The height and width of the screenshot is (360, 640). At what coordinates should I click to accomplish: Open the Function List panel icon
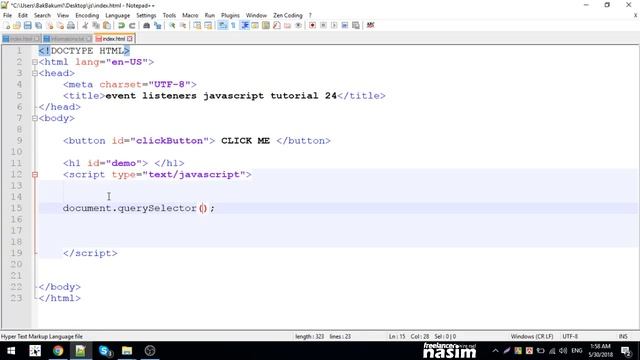277,25
